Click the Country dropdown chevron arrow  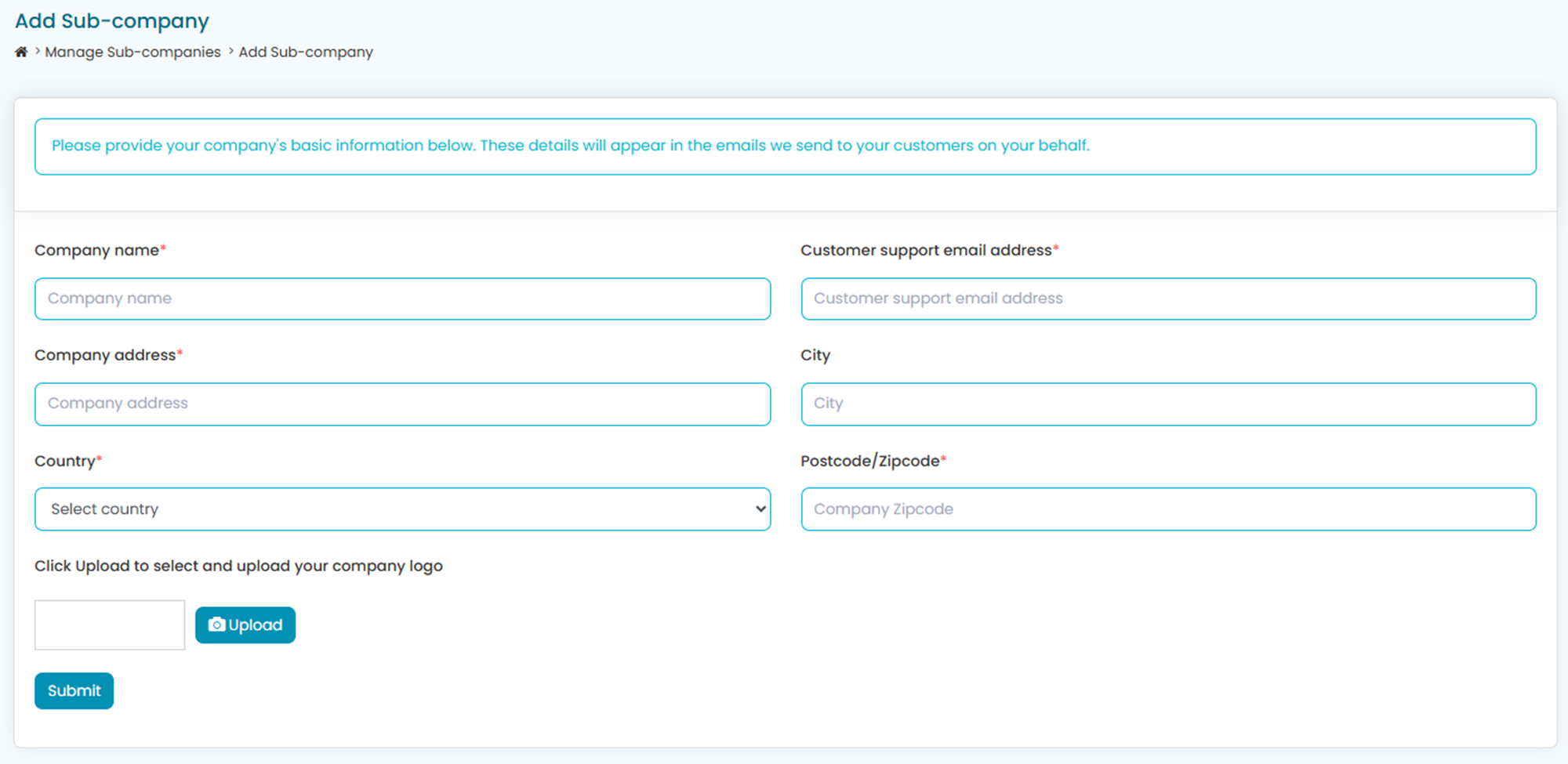coord(760,509)
